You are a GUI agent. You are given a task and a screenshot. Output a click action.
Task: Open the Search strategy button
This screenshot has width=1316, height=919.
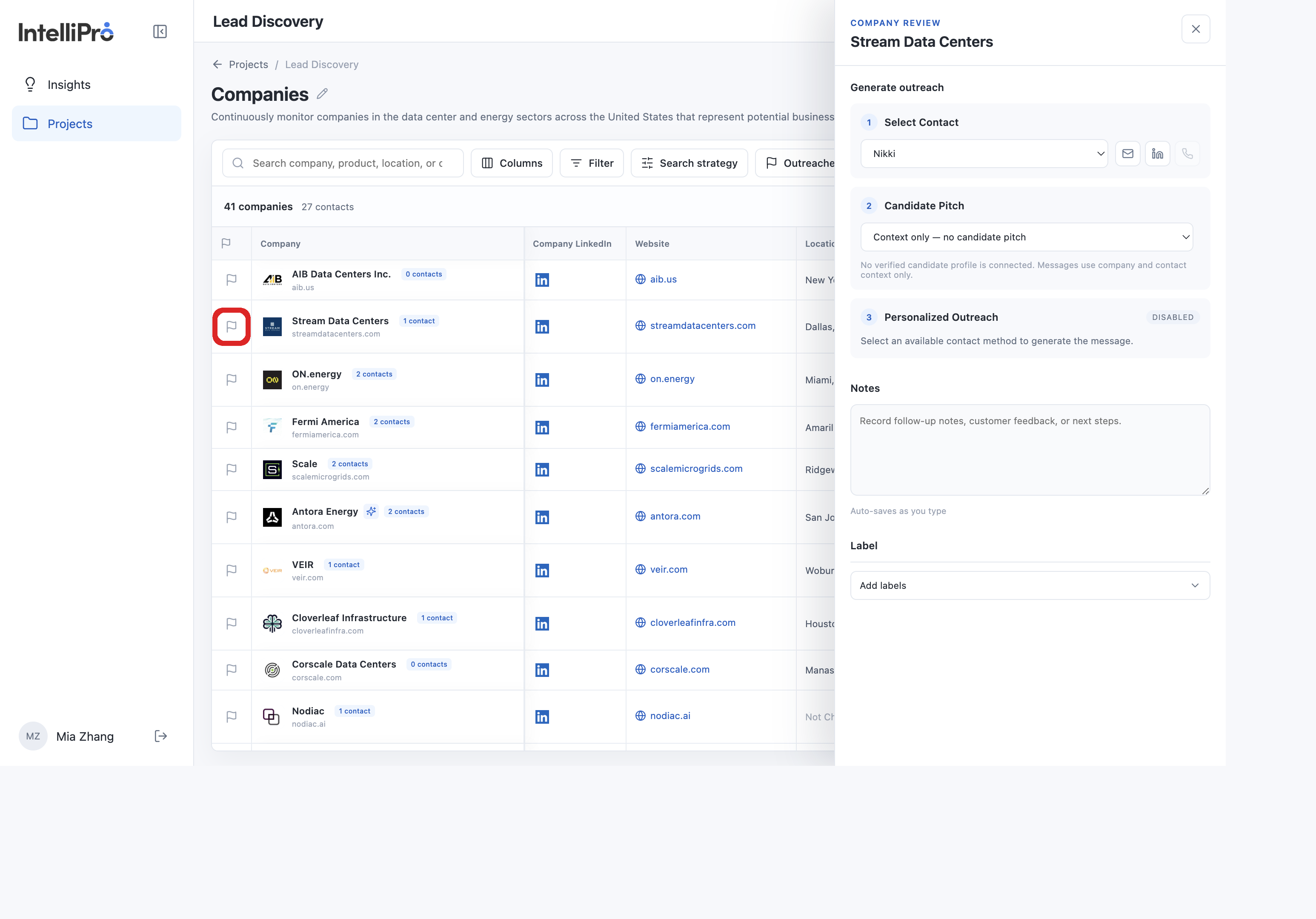[x=689, y=163]
